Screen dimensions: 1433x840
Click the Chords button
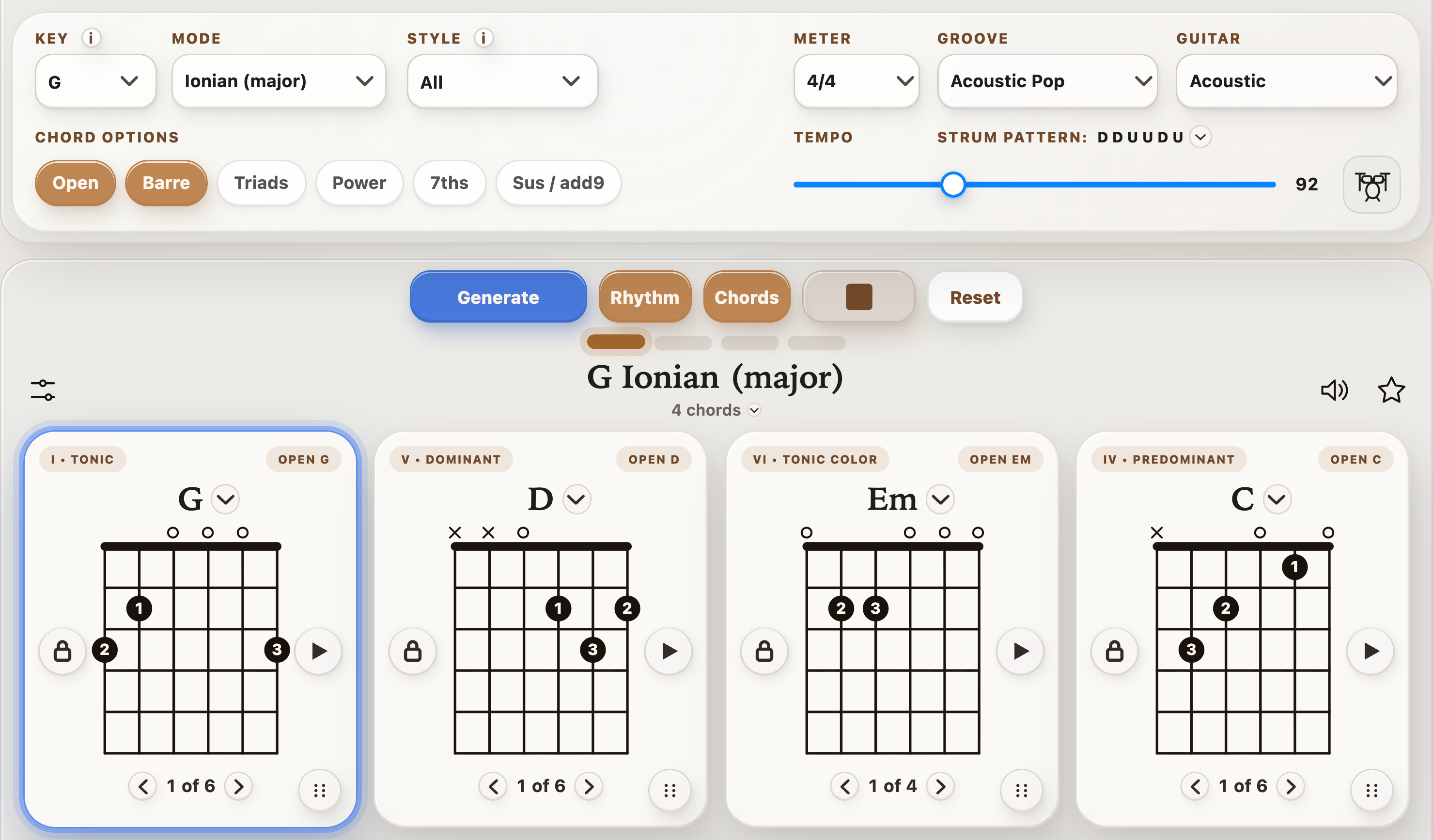click(x=747, y=297)
